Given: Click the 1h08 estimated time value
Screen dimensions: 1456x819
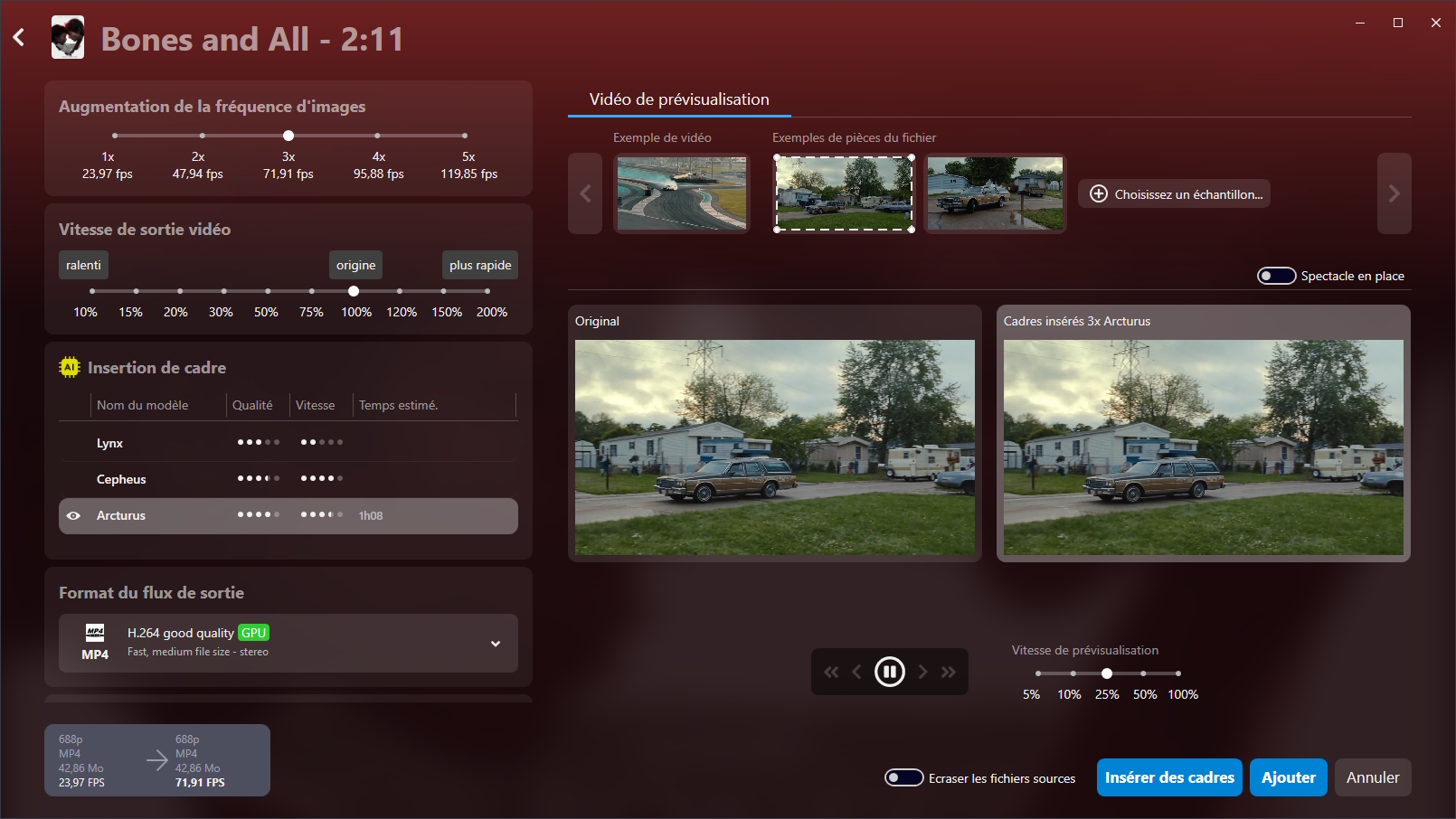Looking at the screenshot, I should tap(371, 515).
